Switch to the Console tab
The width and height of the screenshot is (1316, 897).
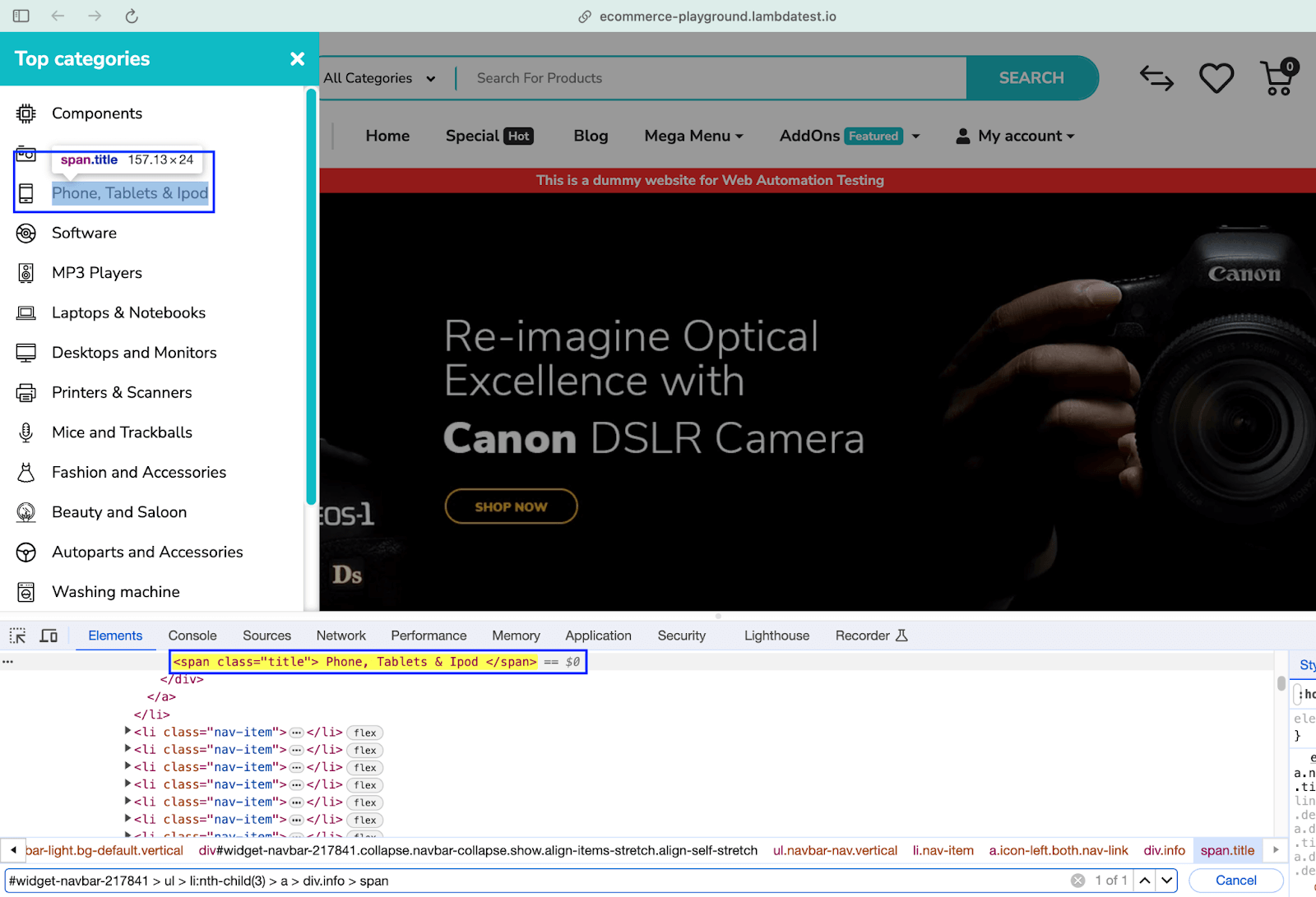tap(192, 636)
